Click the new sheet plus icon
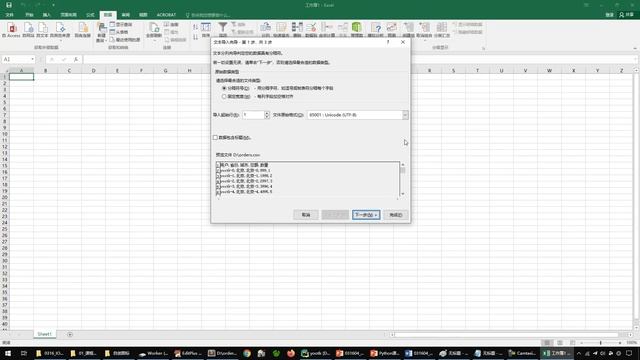Image resolution: width=640 pixels, height=360 pixels. (70, 334)
